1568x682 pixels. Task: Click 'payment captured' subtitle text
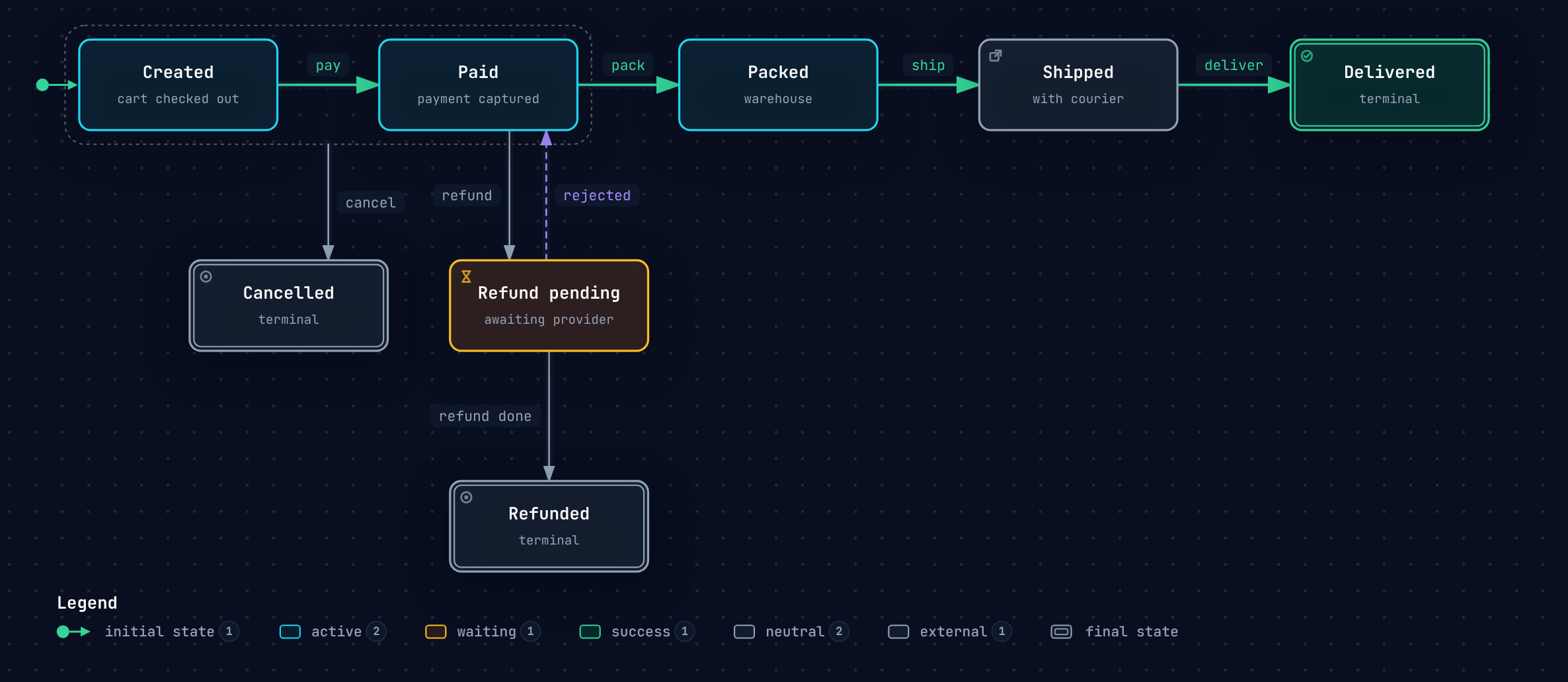[479, 99]
